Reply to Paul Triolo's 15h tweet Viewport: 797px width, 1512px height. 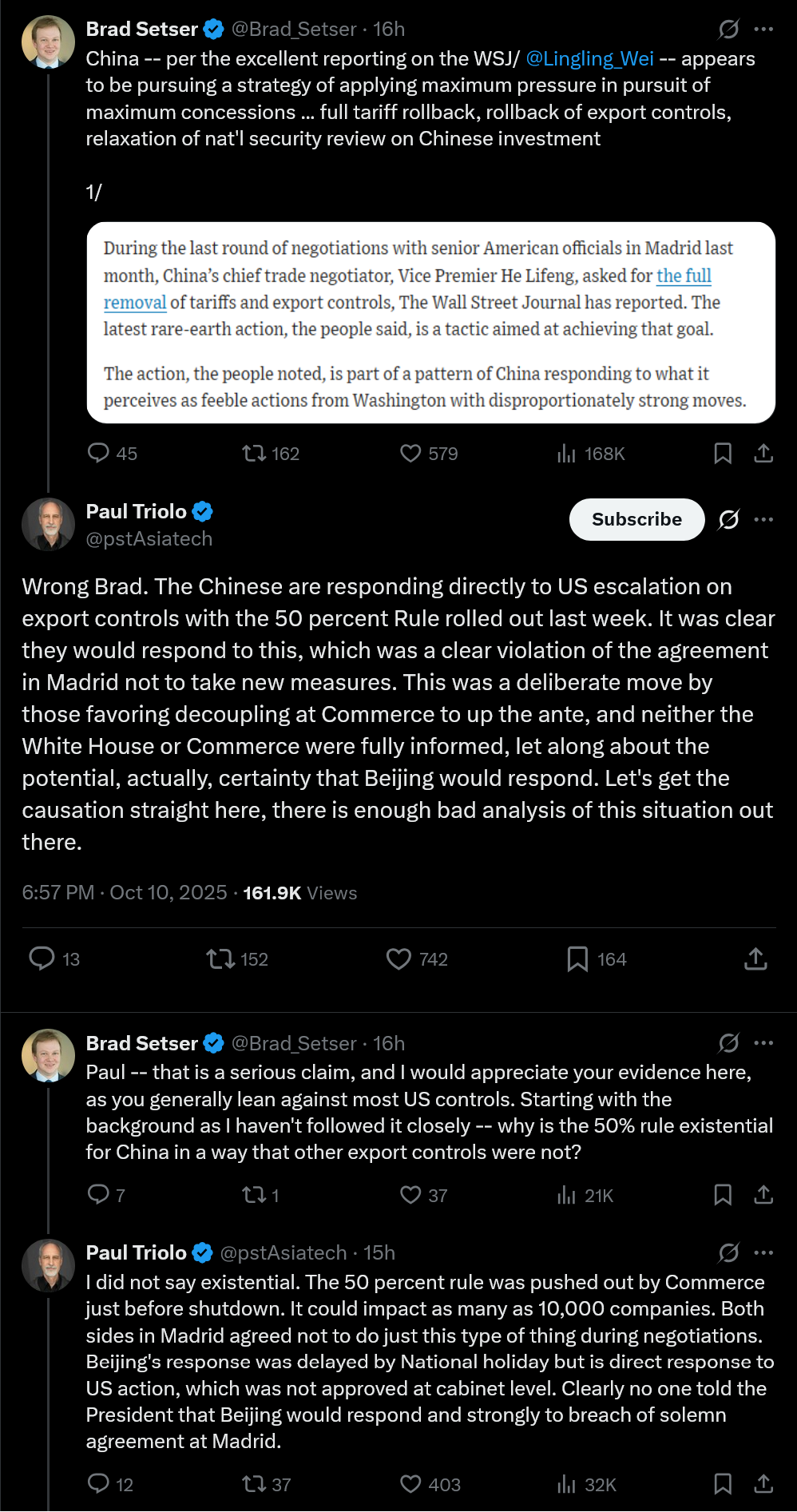(98, 1484)
